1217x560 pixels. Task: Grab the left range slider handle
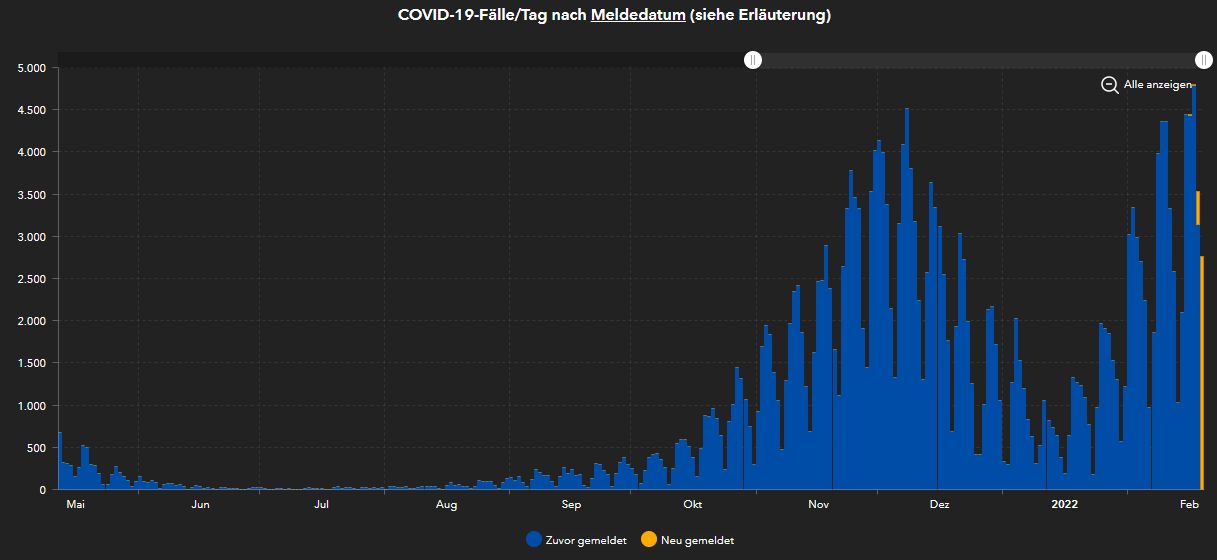pyautogui.click(x=753, y=60)
